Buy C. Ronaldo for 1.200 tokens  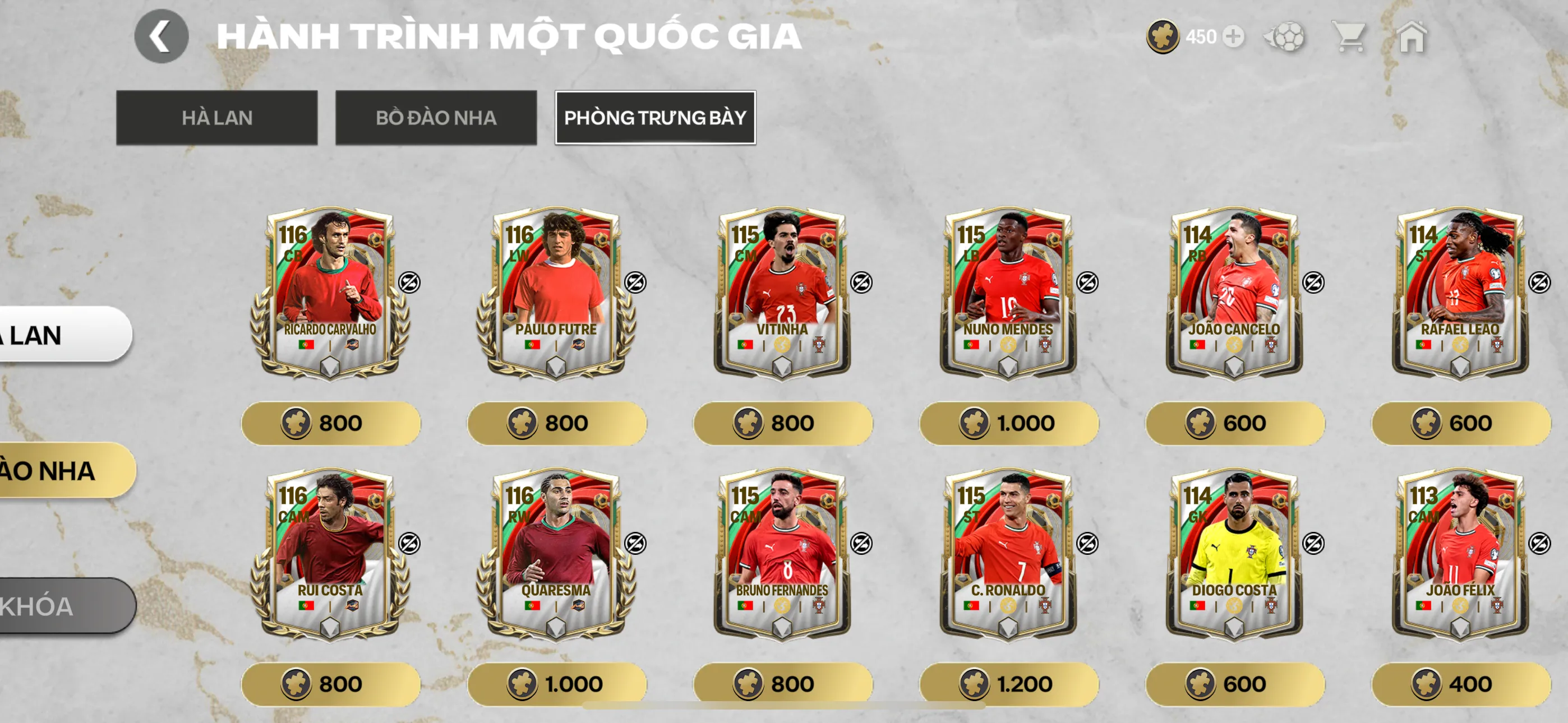point(1009,684)
